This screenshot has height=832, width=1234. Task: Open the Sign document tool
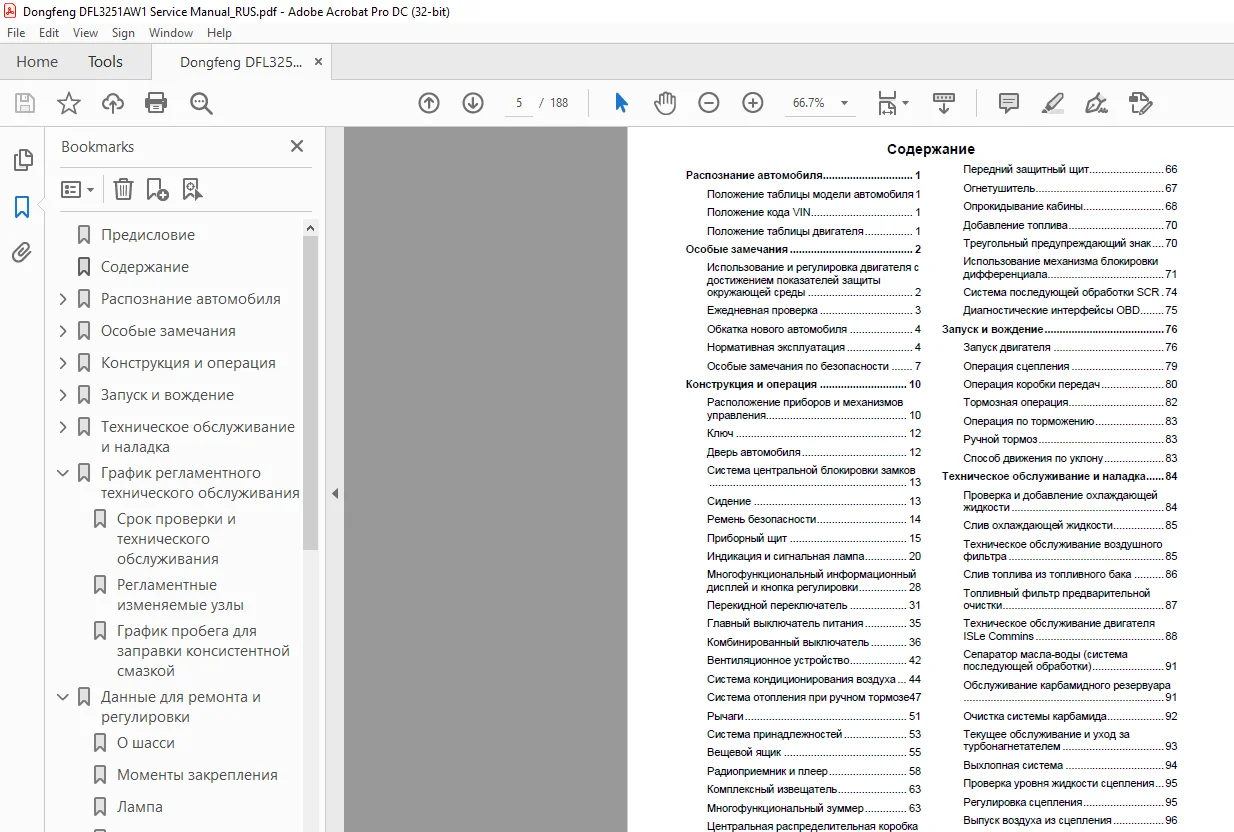tap(1096, 103)
